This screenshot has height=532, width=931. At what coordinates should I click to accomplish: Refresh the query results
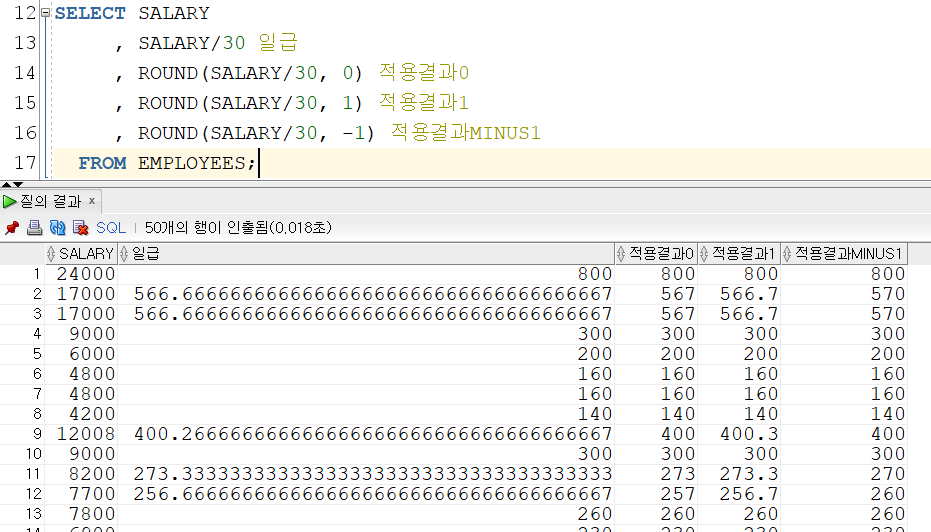[58, 227]
